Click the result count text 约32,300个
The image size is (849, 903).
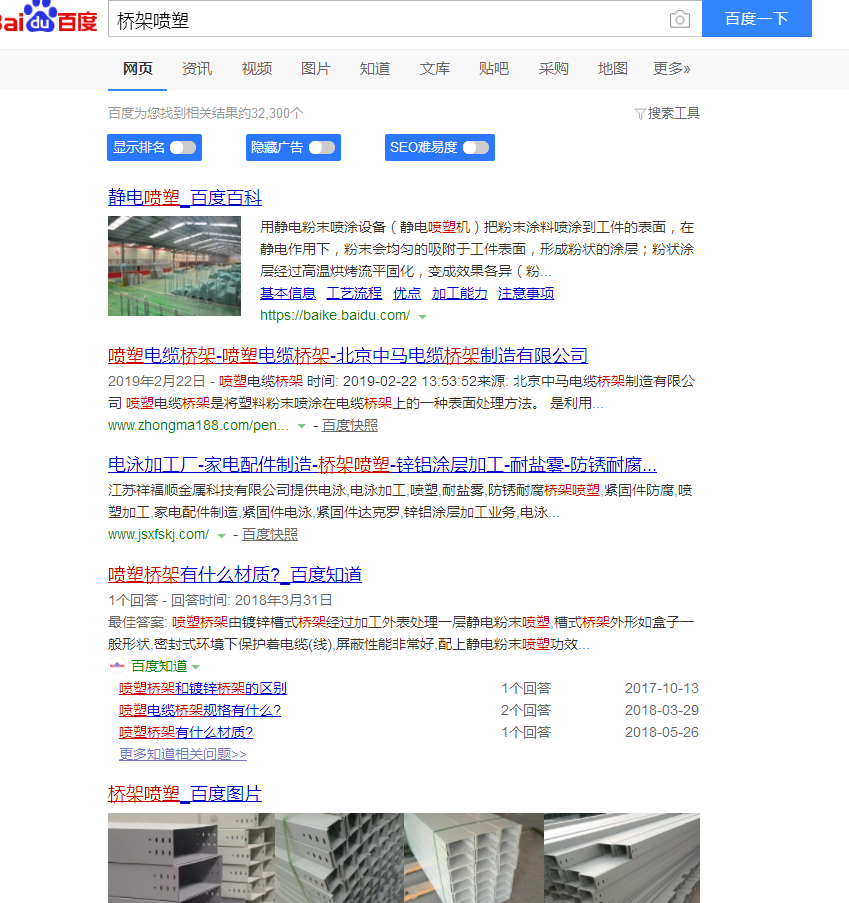coord(272,113)
